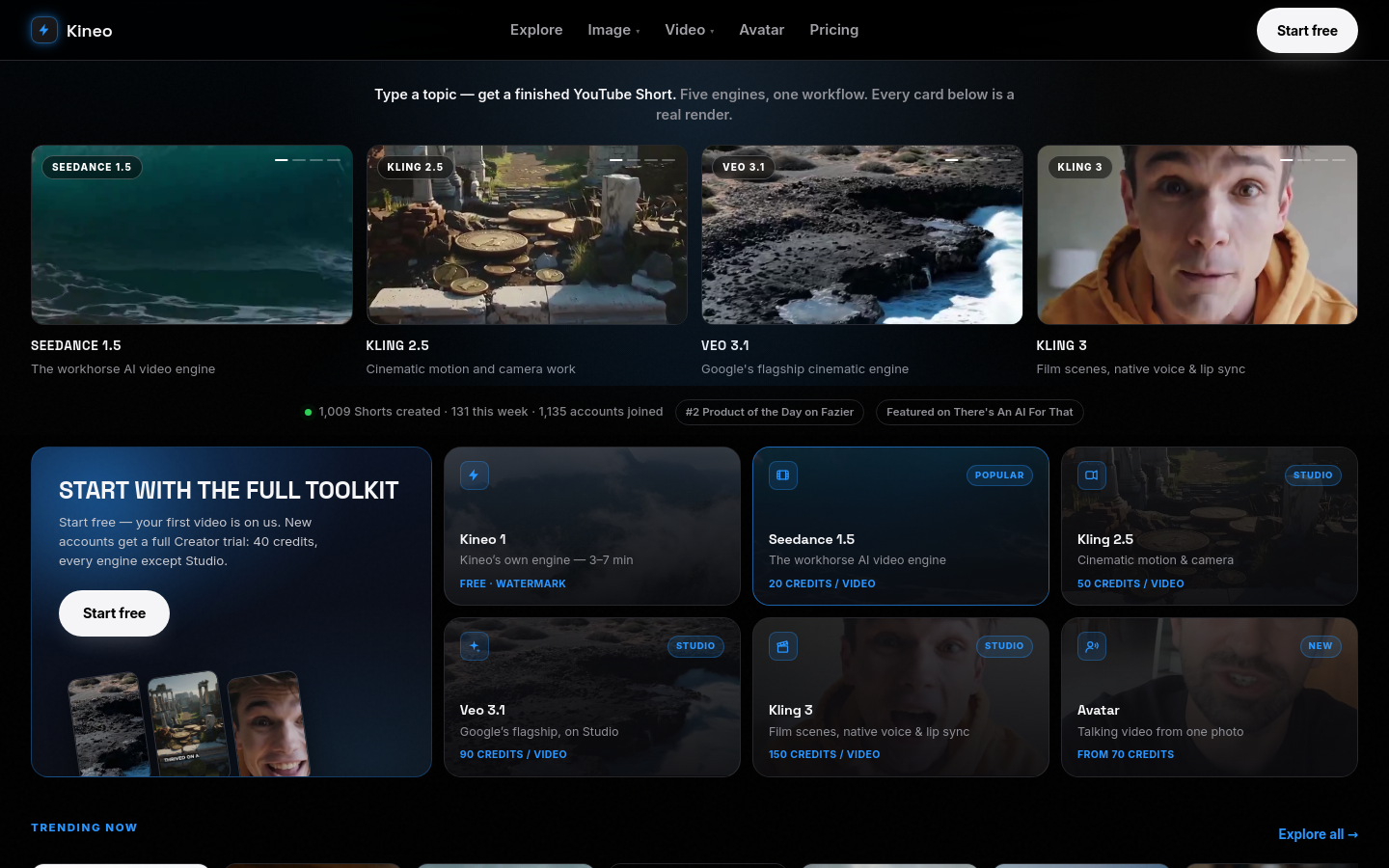Image resolution: width=1389 pixels, height=868 pixels.
Task: Click the 90 CREDITS / VIDEO label
Action: point(513,755)
